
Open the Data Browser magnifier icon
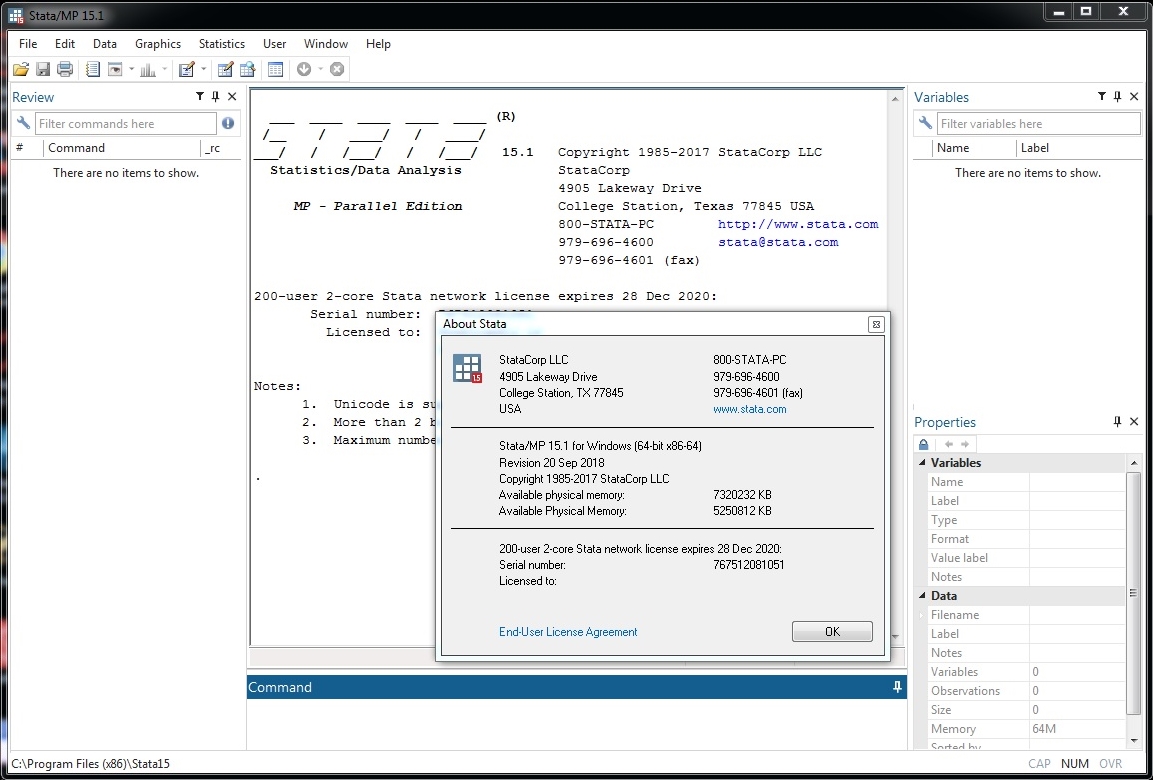coord(248,70)
